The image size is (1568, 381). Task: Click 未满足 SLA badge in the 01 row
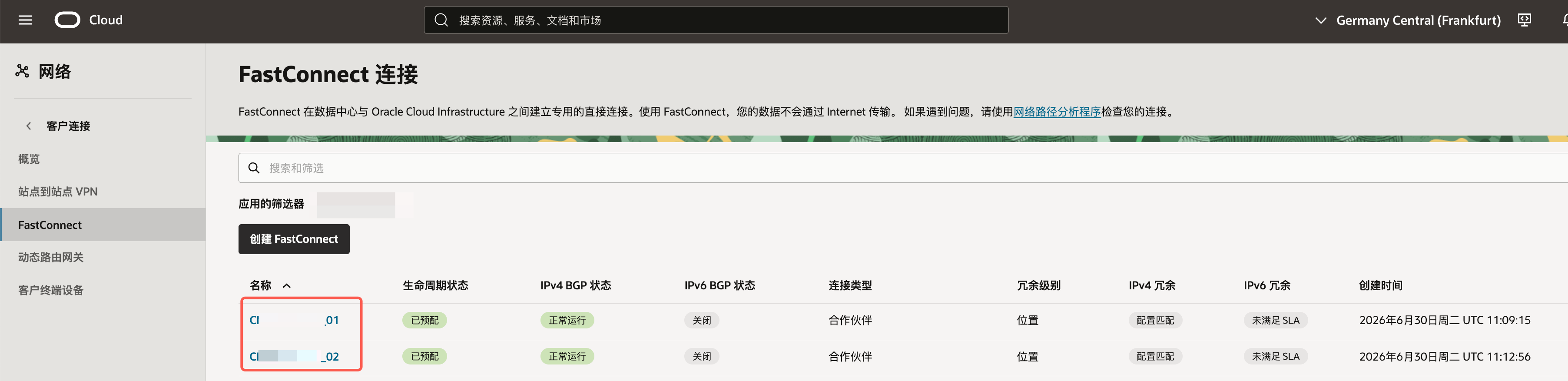click(x=1276, y=320)
